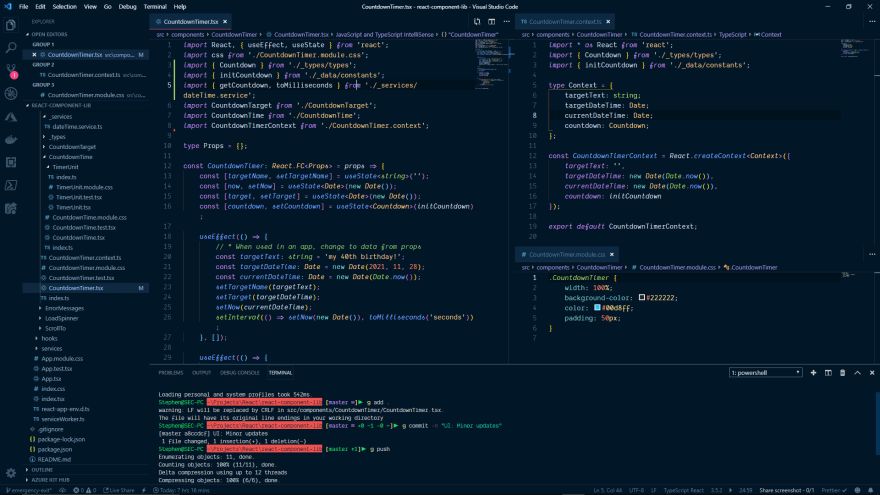Open TimerUnit.test.tsx in the explorer
Image resolution: width=880 pixels, height=495 pixels.
click(x=79, y=198)
